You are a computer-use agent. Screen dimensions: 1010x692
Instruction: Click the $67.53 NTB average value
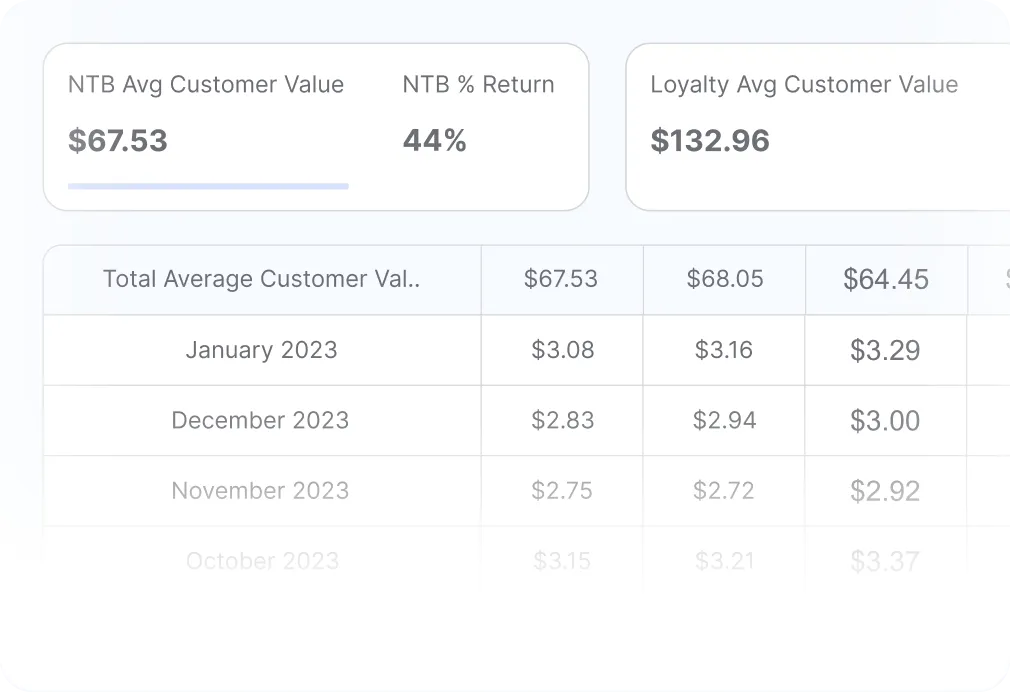117,140
